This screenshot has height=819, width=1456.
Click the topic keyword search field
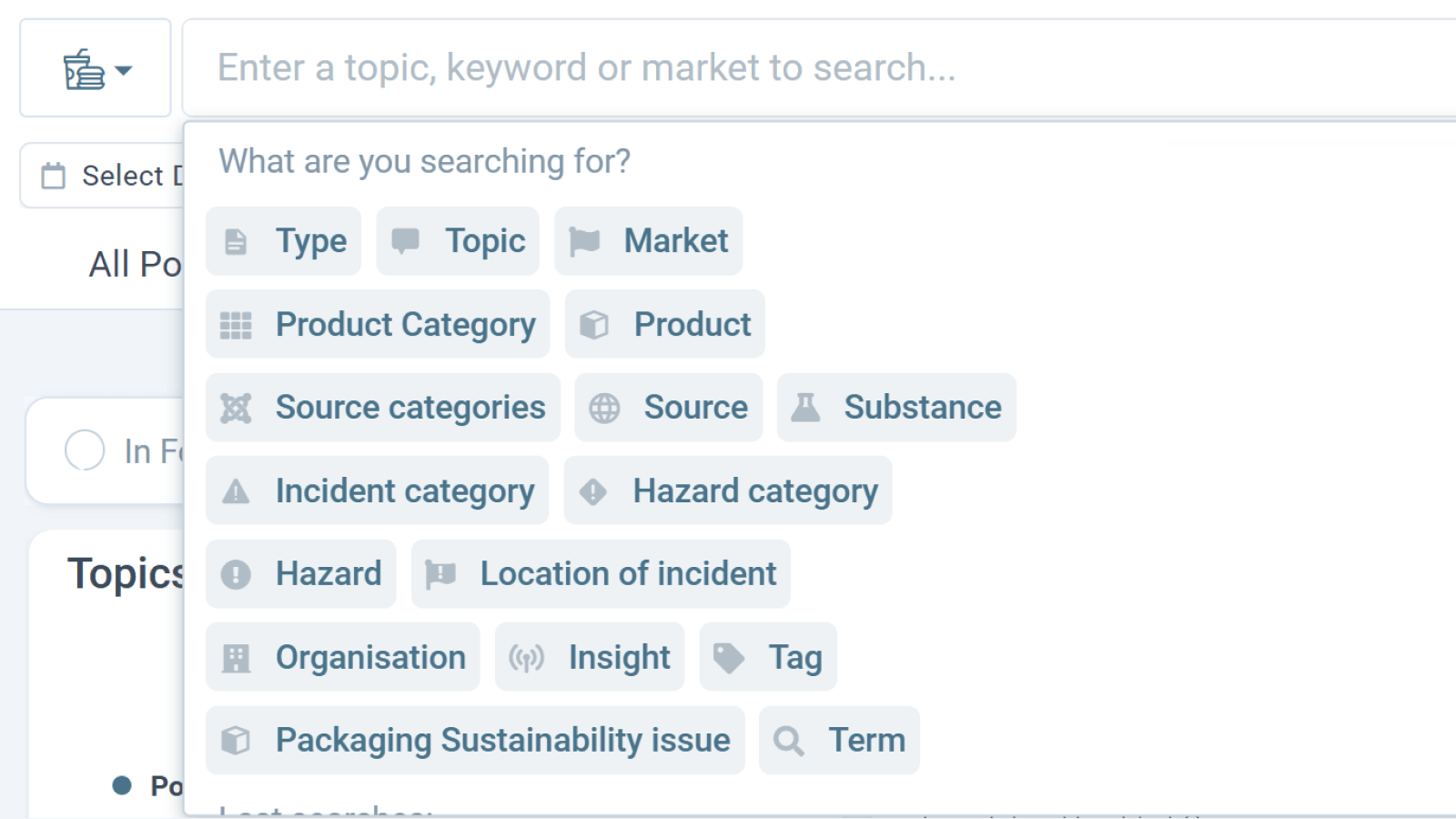tap(819, 68)
